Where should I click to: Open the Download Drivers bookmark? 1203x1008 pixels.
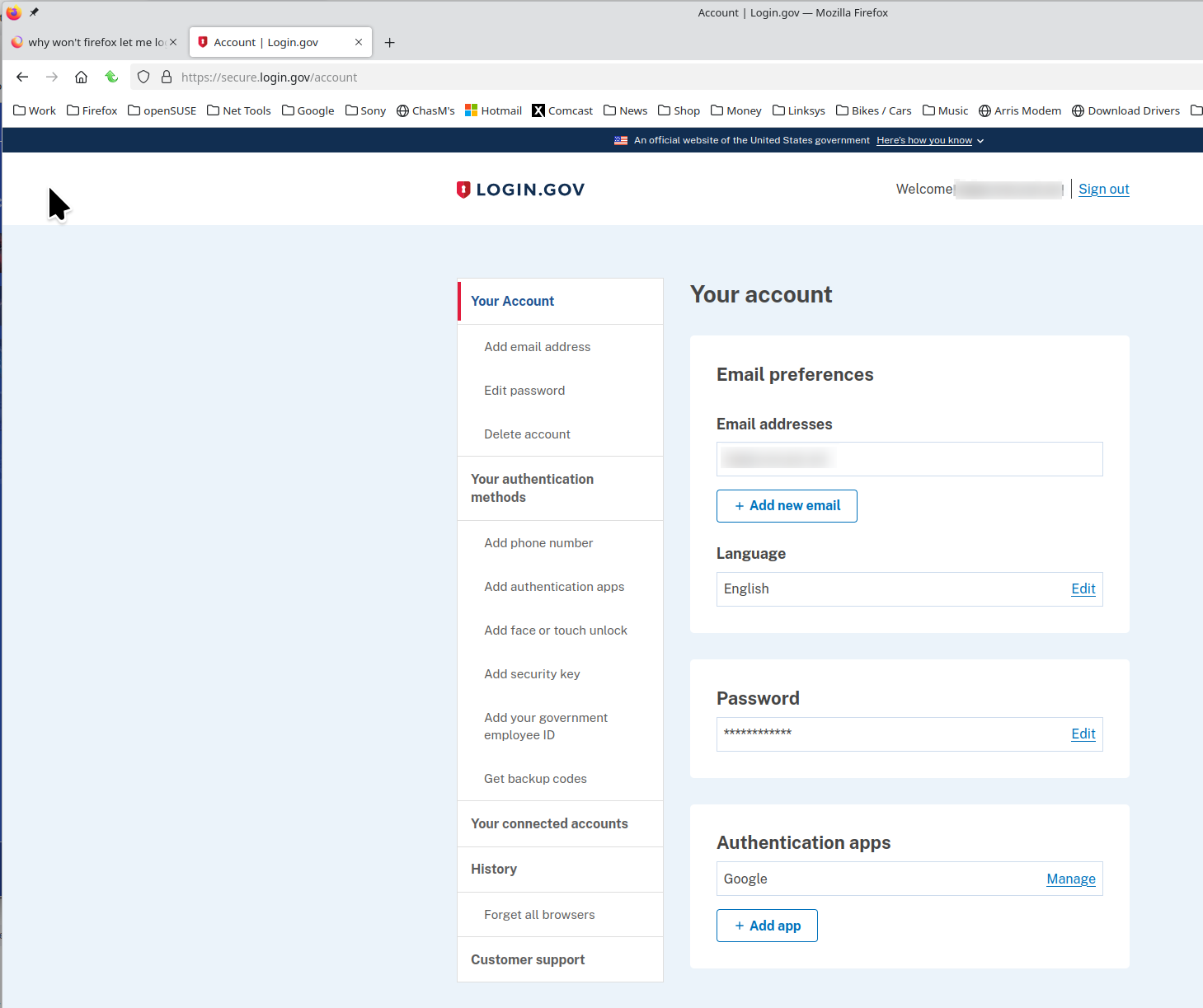coord(1126,110)
